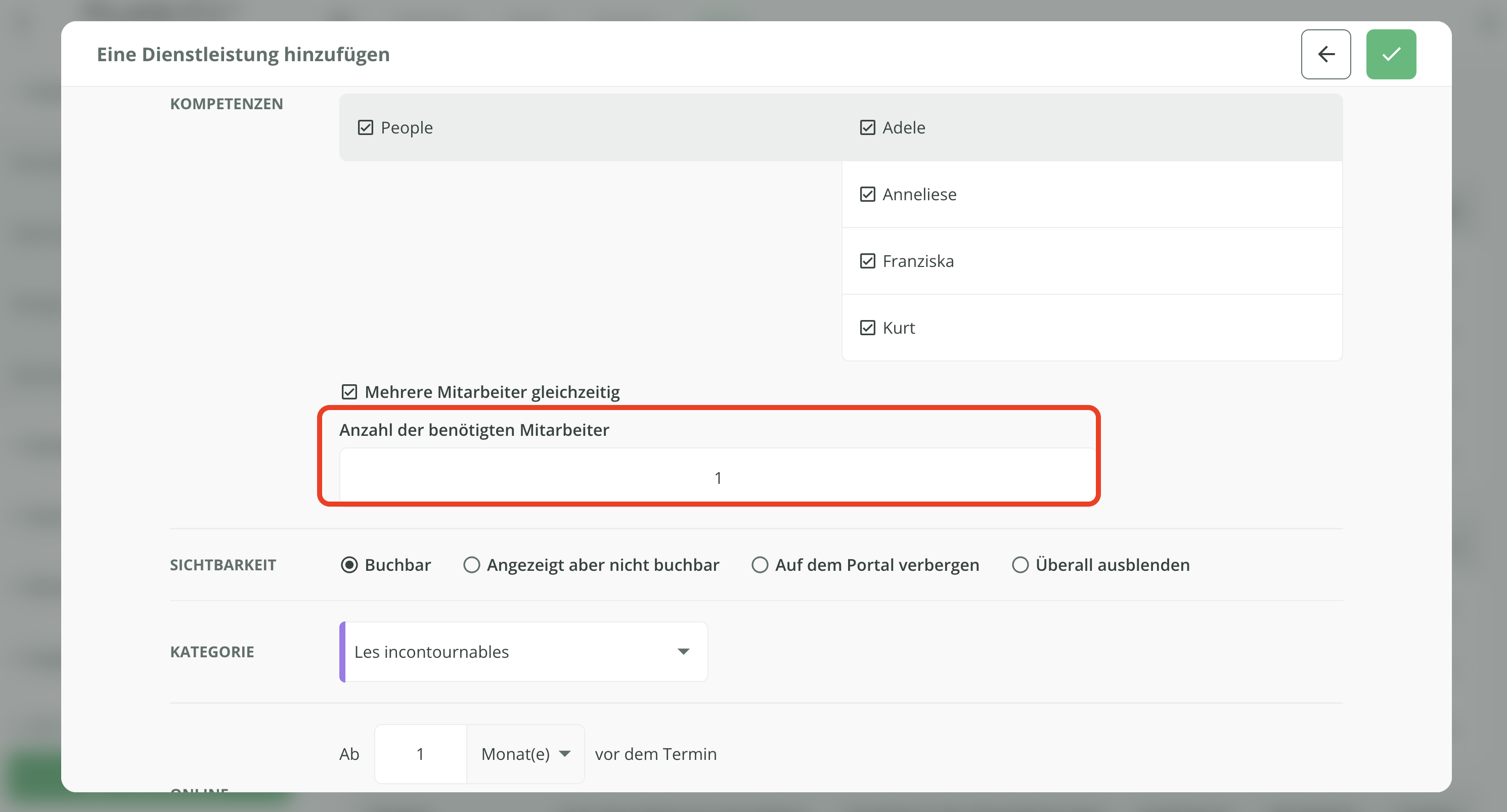
Task: Uncheck the People competence checkbox
Action: (366, 127)
